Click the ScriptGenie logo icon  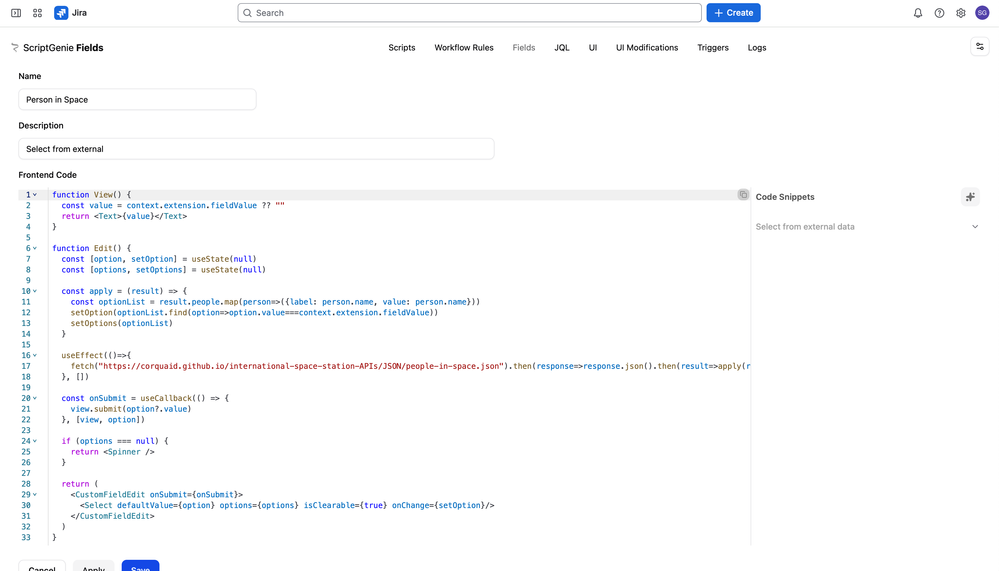pos(15,48)
